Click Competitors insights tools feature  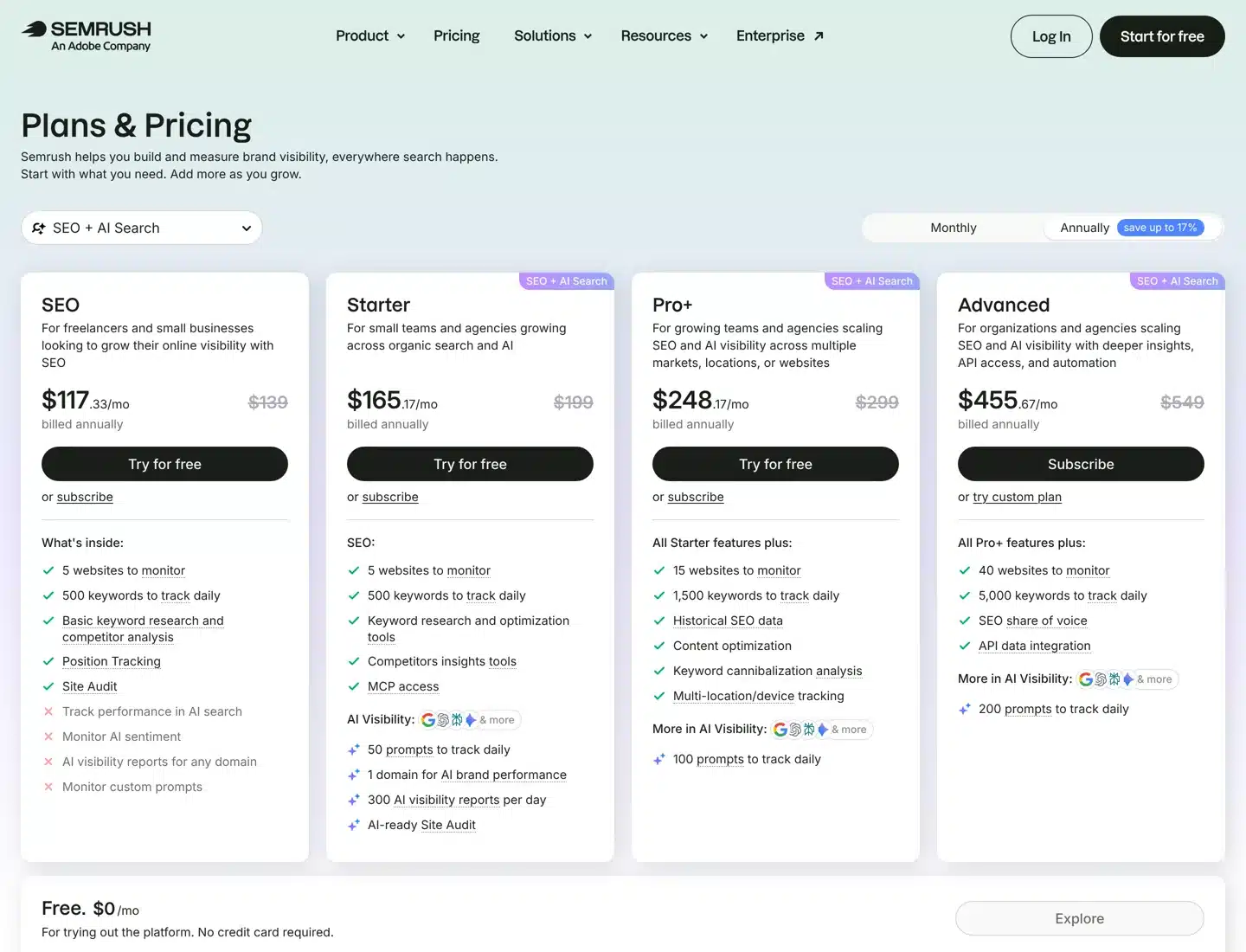pos(442,661)
